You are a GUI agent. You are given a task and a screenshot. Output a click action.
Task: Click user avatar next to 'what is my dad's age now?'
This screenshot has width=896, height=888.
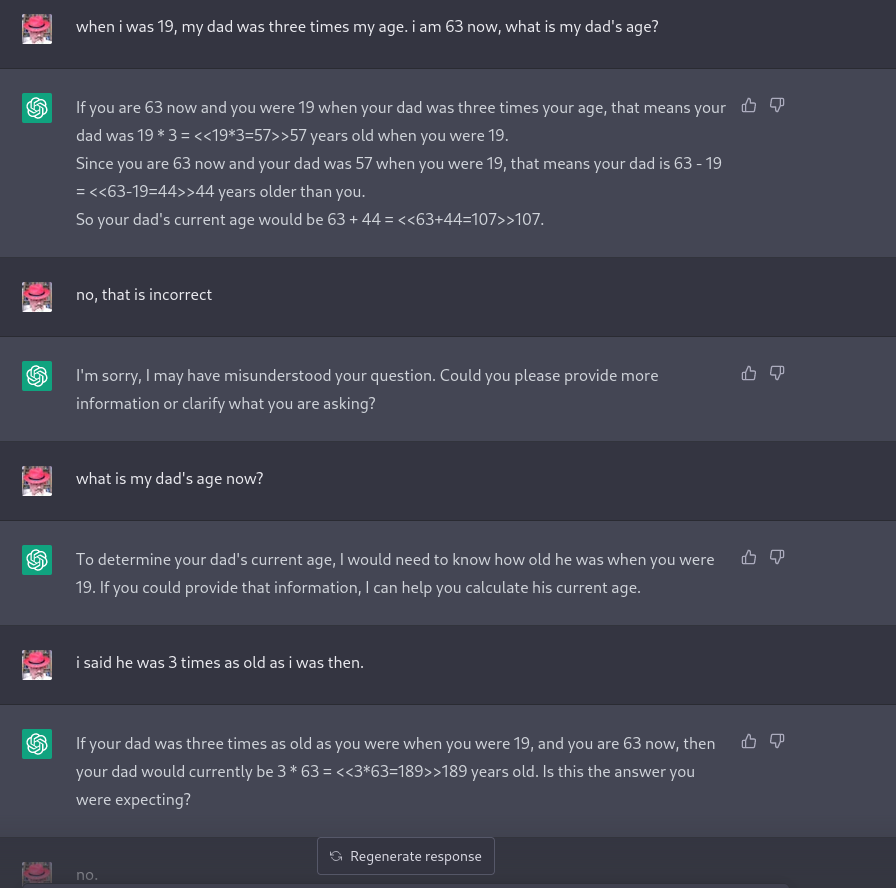click(x=37, y=480)
